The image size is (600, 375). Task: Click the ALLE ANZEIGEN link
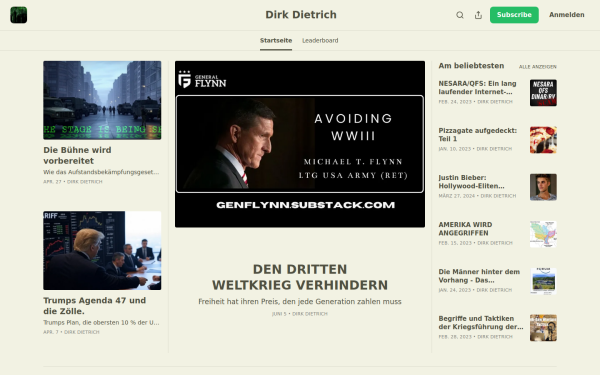point(538,67)
